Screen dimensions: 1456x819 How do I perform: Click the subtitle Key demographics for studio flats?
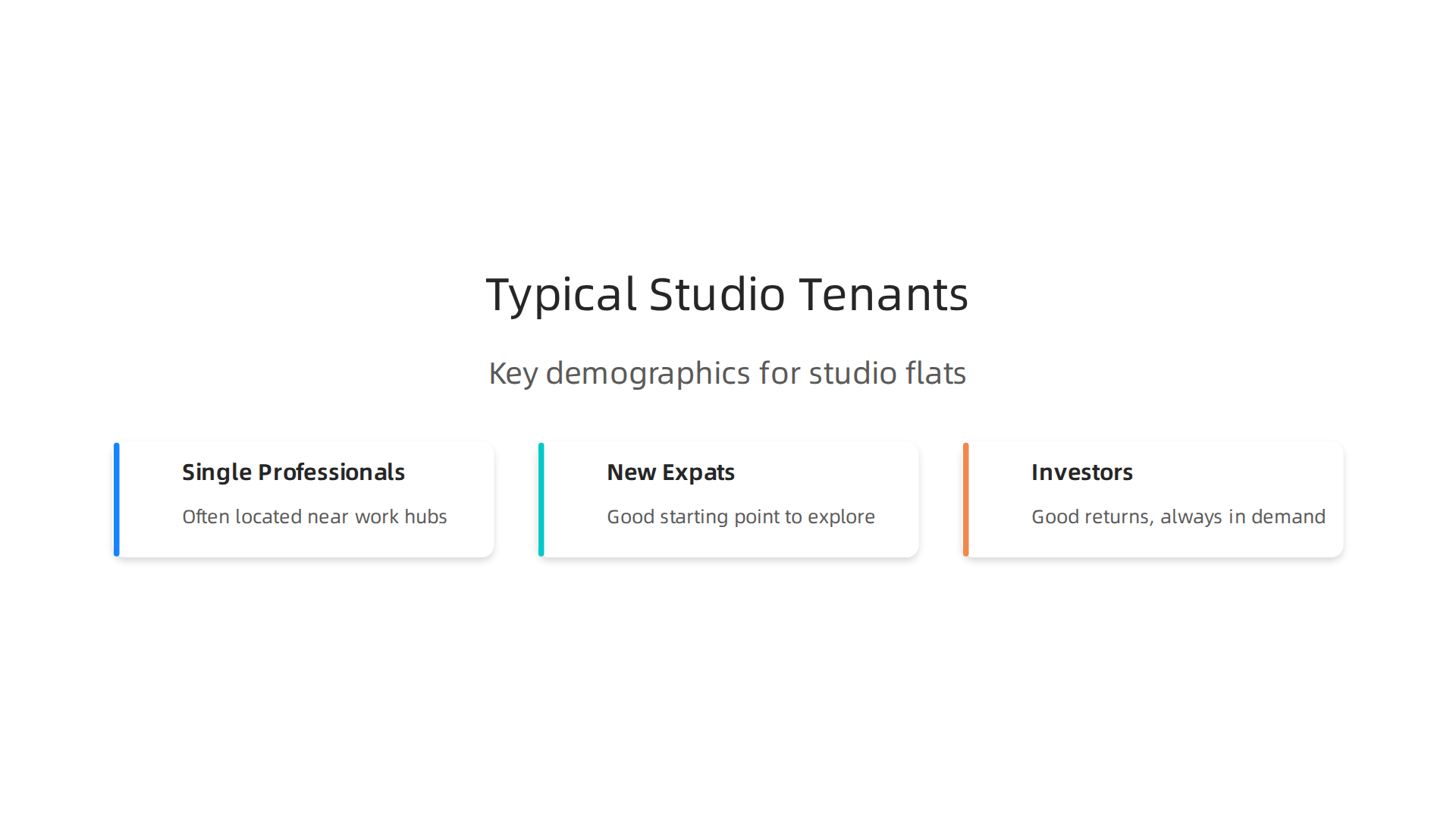[x=727, y=373]
